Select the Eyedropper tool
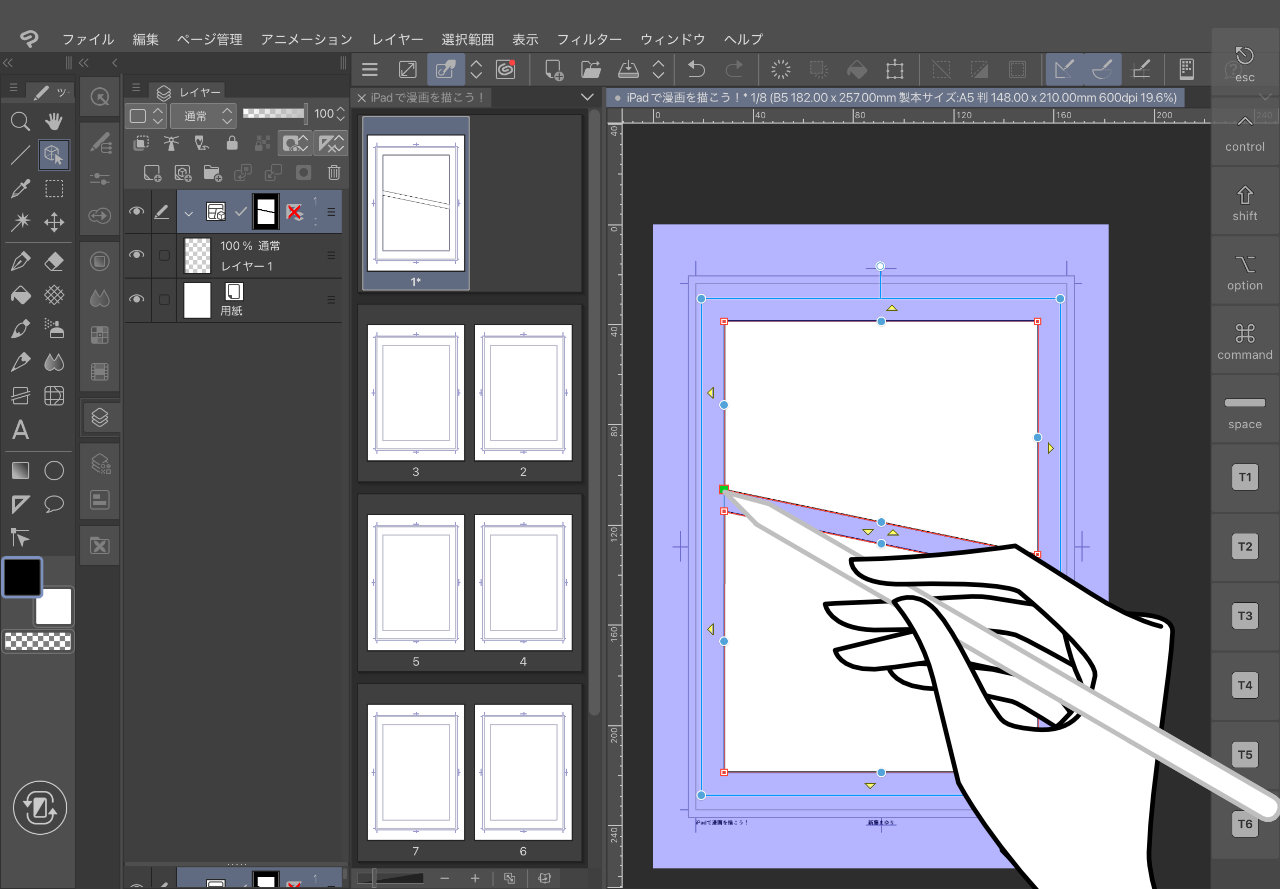 pyautogui.click(x=19, y=189)
